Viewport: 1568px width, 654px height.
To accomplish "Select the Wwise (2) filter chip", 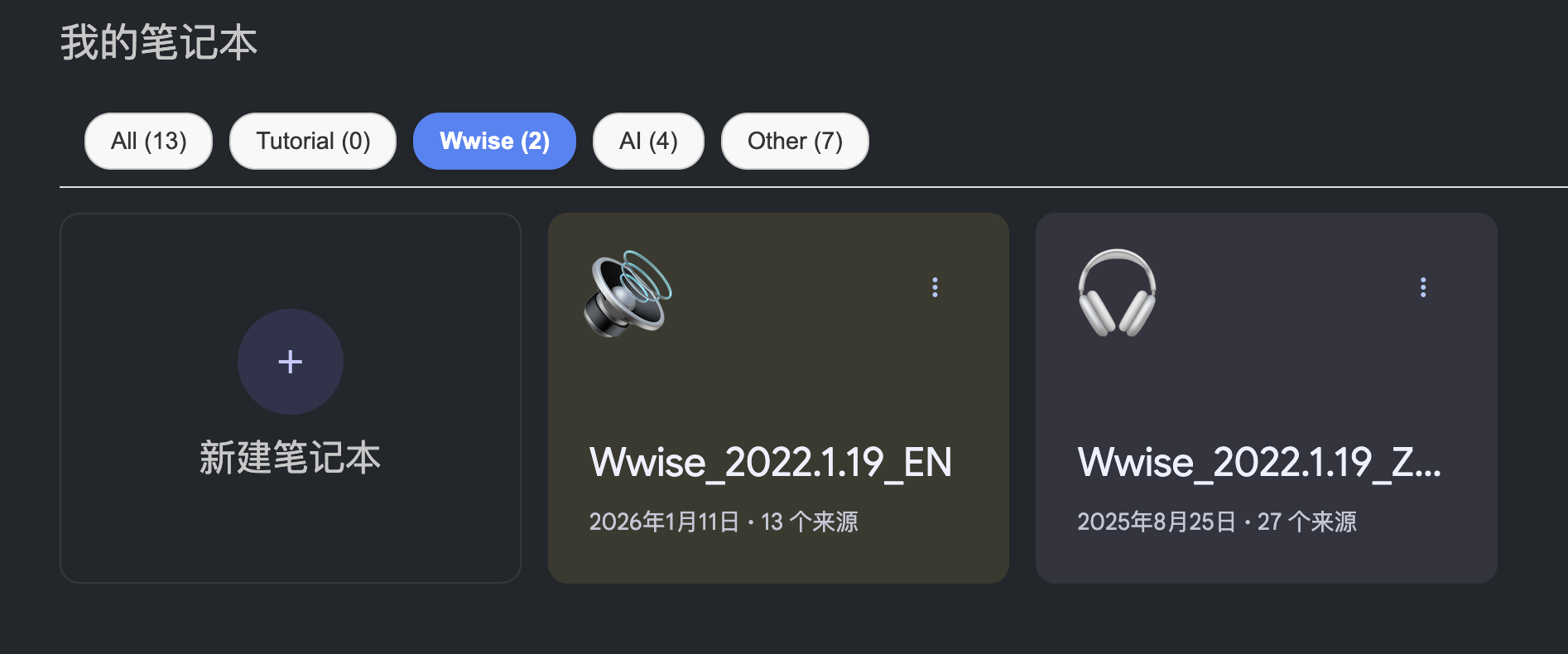I will [494, 142].
